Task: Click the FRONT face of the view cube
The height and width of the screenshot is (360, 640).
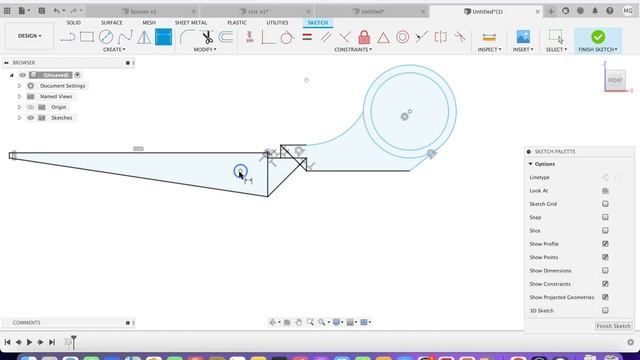Action: pyautogui.click(x=615, y=80)
